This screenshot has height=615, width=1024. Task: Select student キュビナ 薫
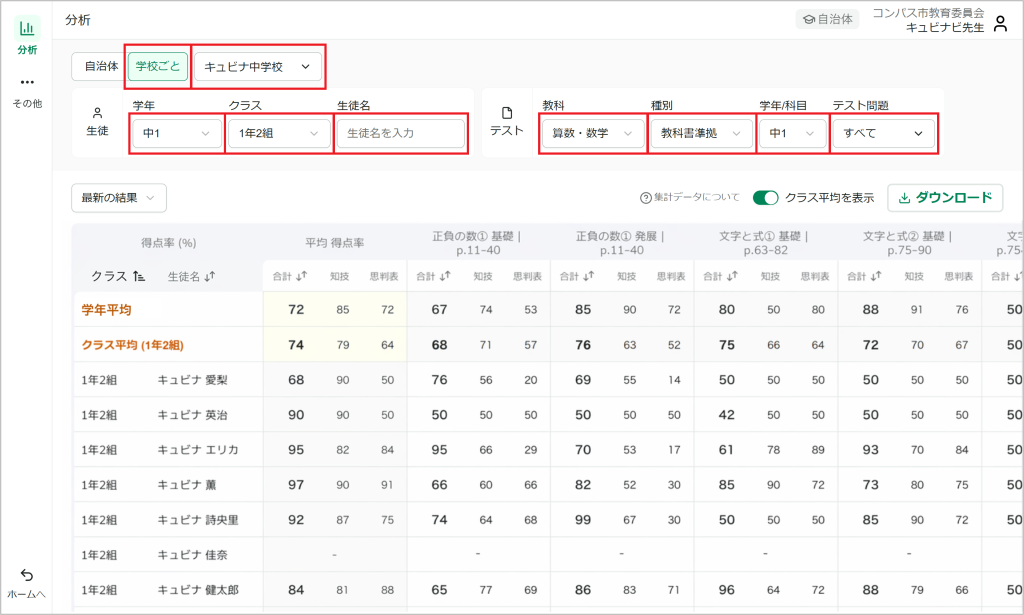pos(187,485)
